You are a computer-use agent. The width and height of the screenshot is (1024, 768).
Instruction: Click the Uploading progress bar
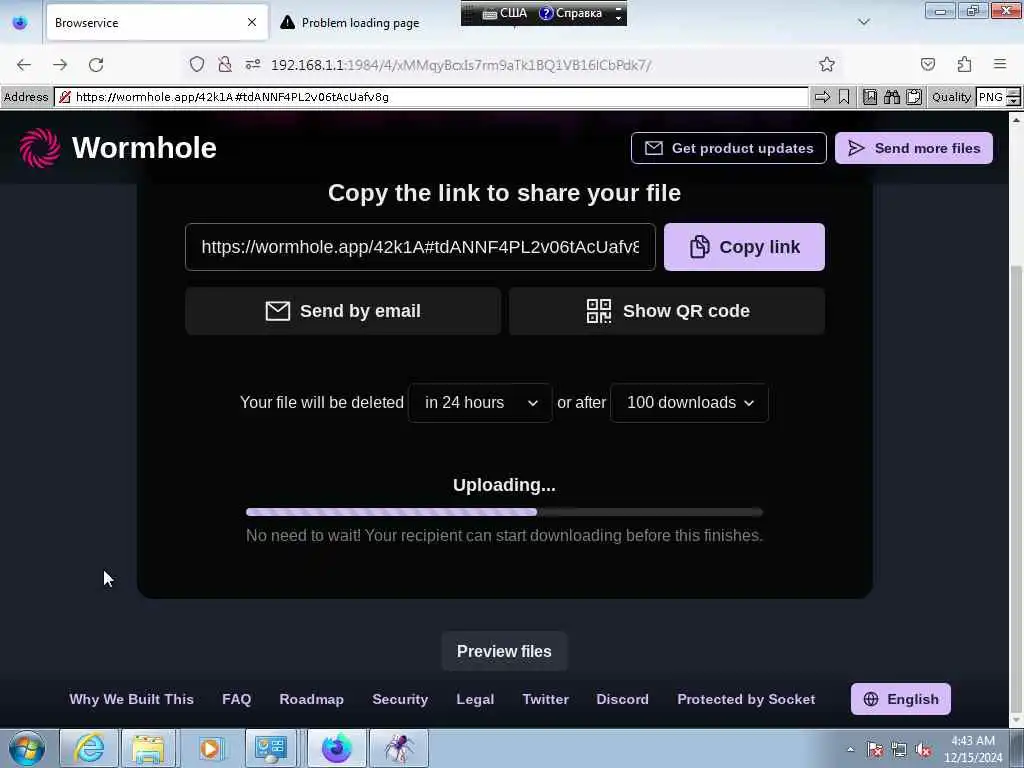[x=504, y=513]
